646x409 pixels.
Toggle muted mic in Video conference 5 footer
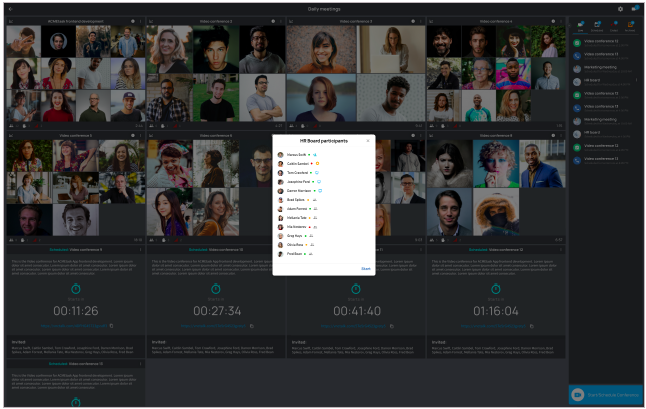tap(36, 240)
